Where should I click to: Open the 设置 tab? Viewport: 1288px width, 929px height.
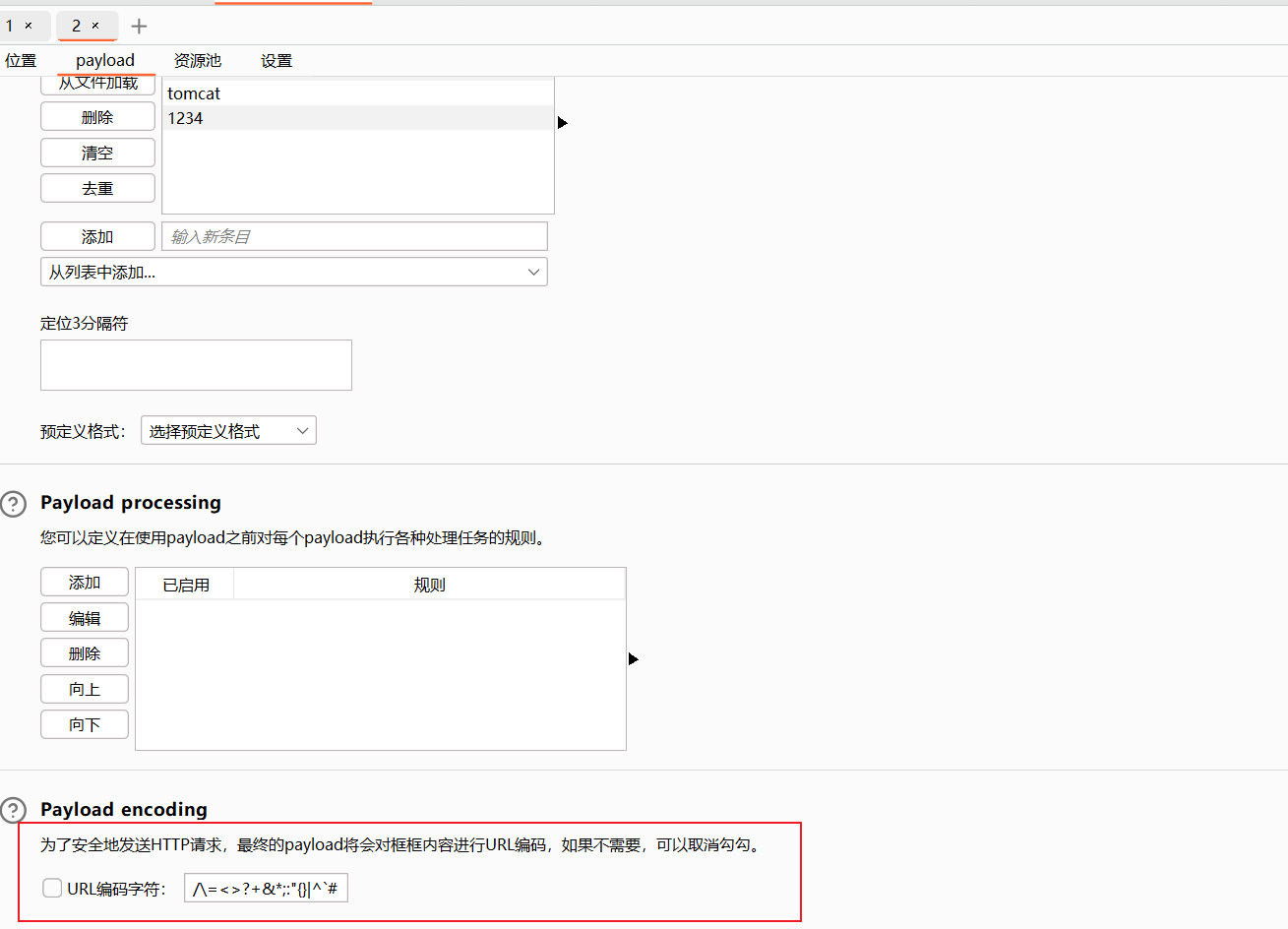[276, 61]
